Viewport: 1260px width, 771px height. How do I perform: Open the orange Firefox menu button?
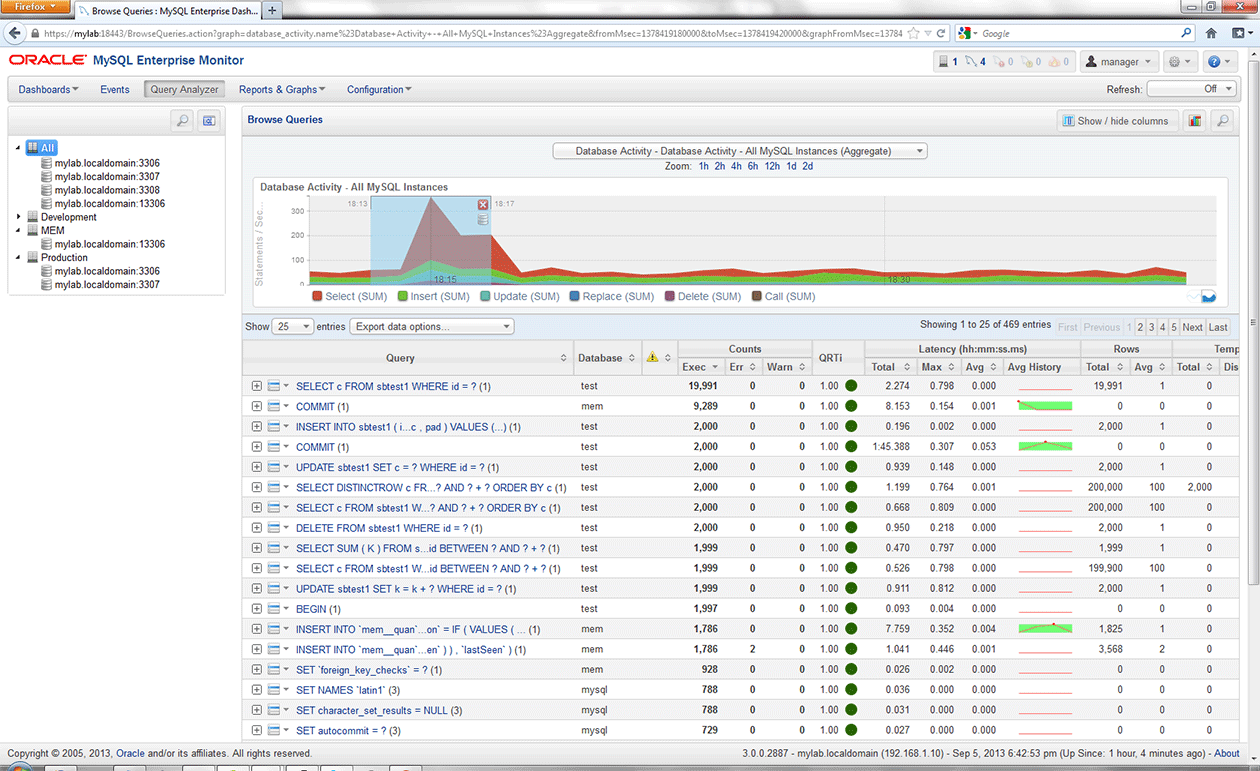tap(36, 8)
